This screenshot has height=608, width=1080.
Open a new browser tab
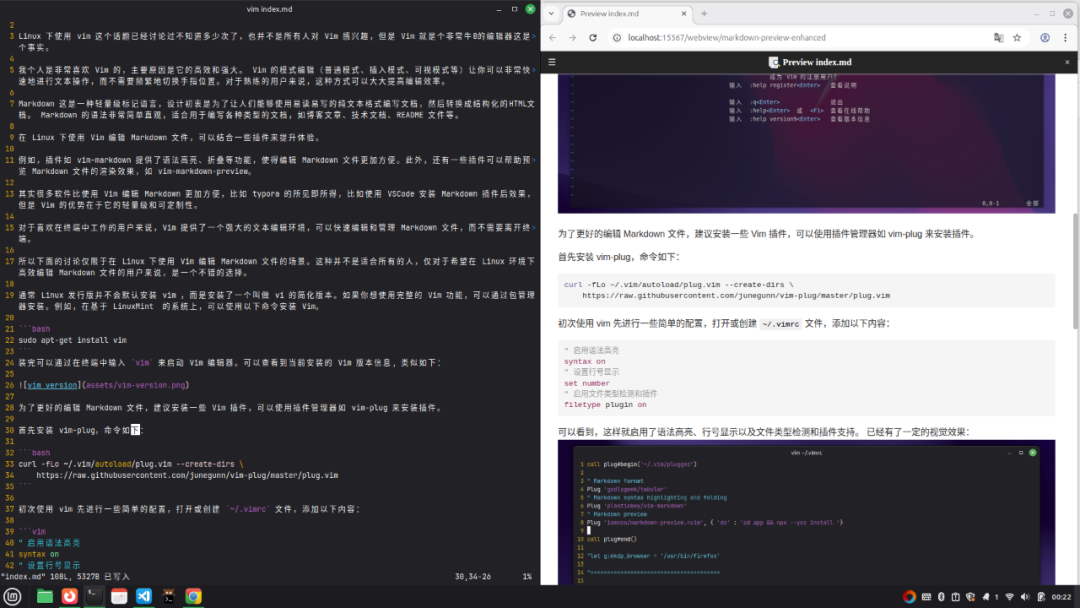[x=704, y=14]
